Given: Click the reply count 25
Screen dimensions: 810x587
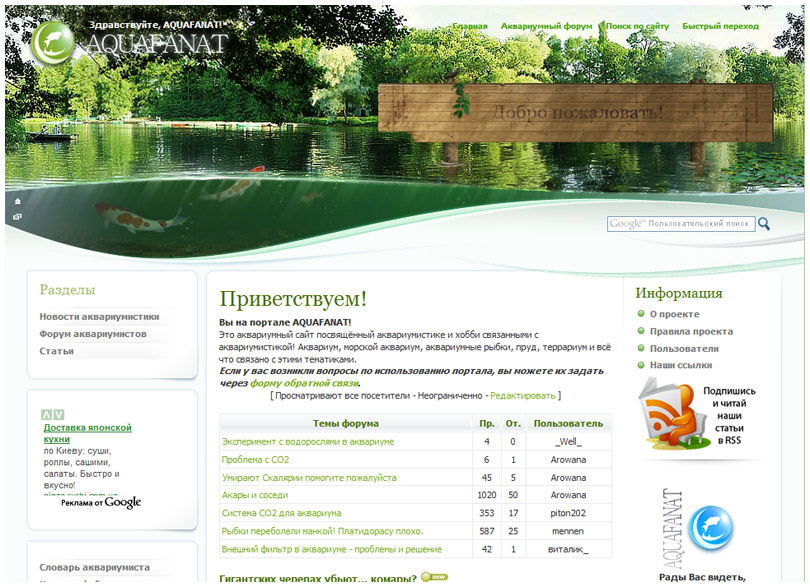Looking at the screenshot, I should click(513, 531).
